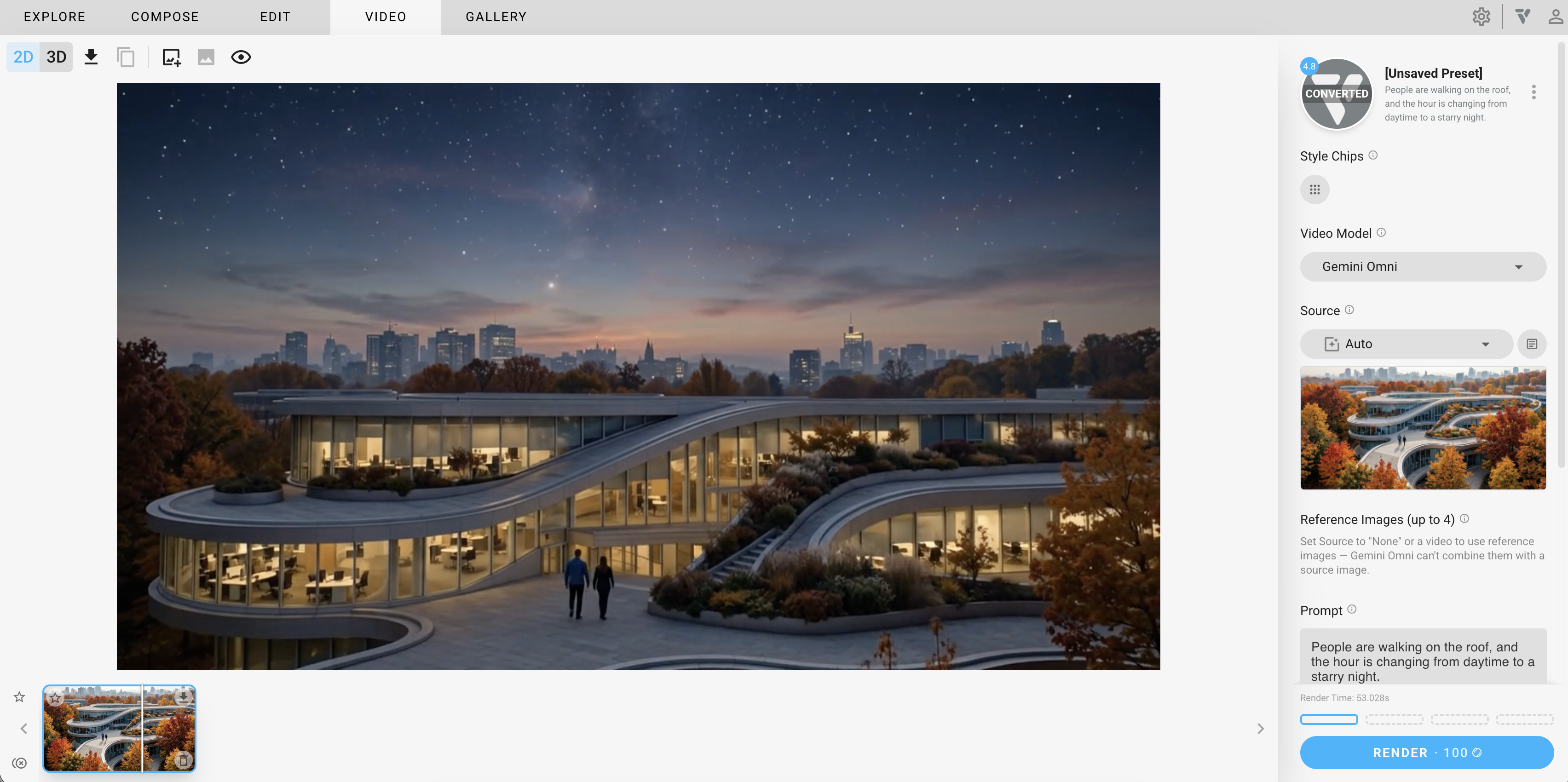The width and height of the screenshot is (1568, 782).
Task: Expand the Auto source dropdown
Action: pos(1406,344)
